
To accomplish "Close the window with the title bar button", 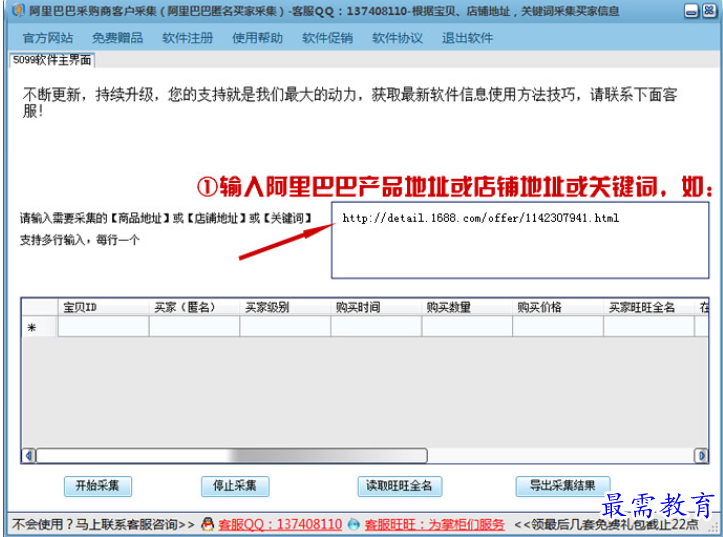I will coord(709,11).
